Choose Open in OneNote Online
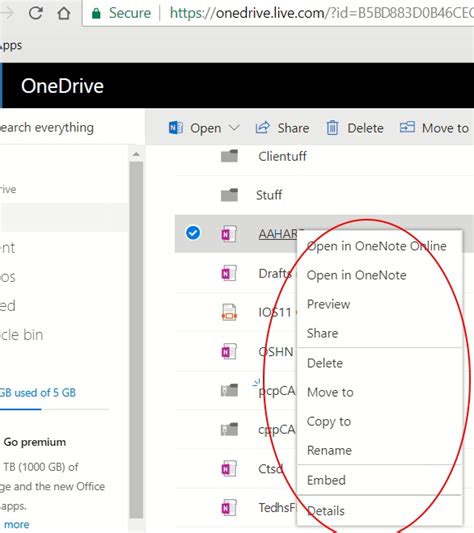 click(x=379, y=246)
